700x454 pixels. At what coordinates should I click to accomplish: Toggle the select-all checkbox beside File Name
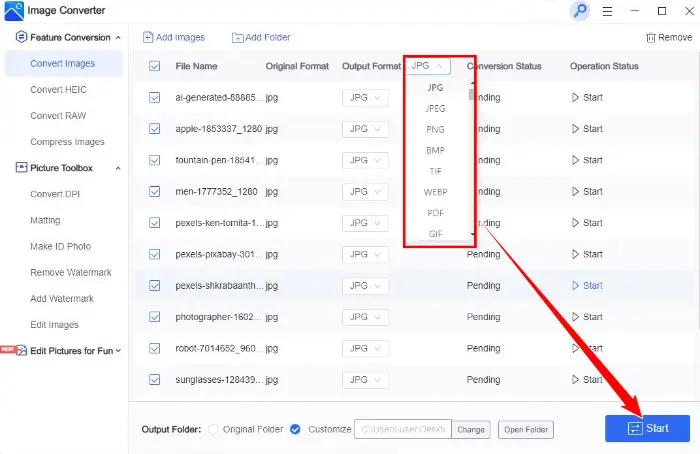154,66
